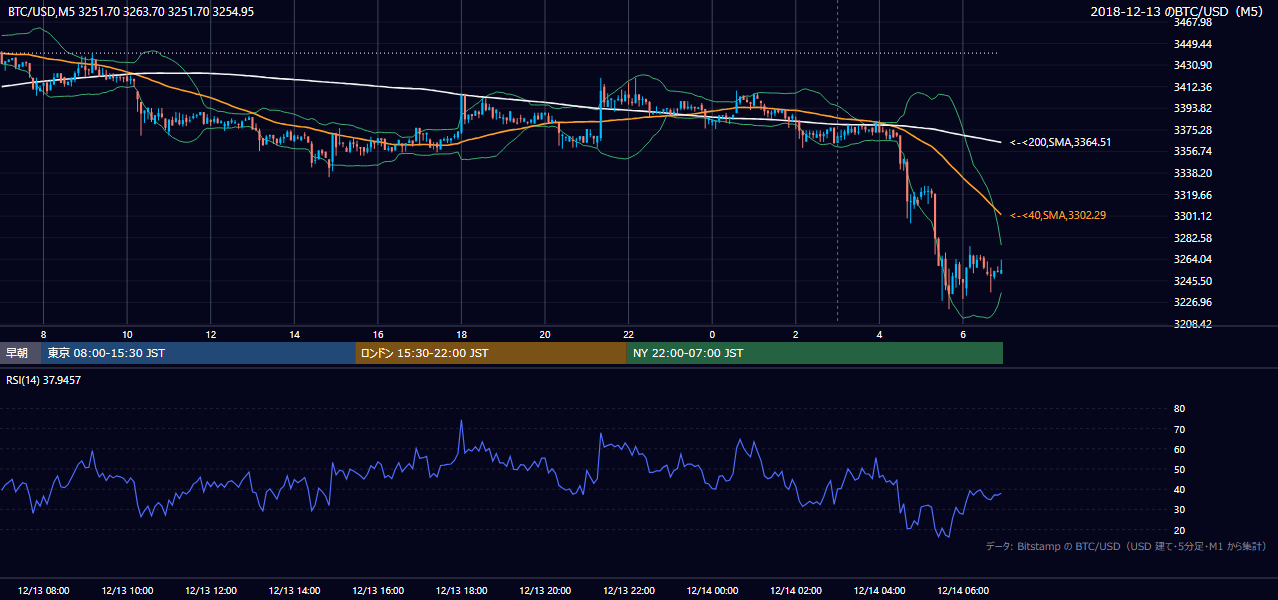Click the hour 4 tick on price chart
This screenshot has height=600, width=1278.
[879, 334]
